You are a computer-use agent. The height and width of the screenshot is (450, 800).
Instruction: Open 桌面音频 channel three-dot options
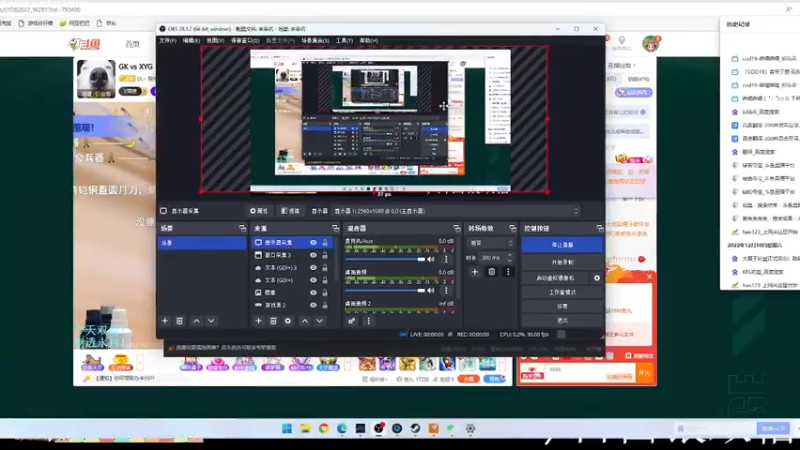446,290
